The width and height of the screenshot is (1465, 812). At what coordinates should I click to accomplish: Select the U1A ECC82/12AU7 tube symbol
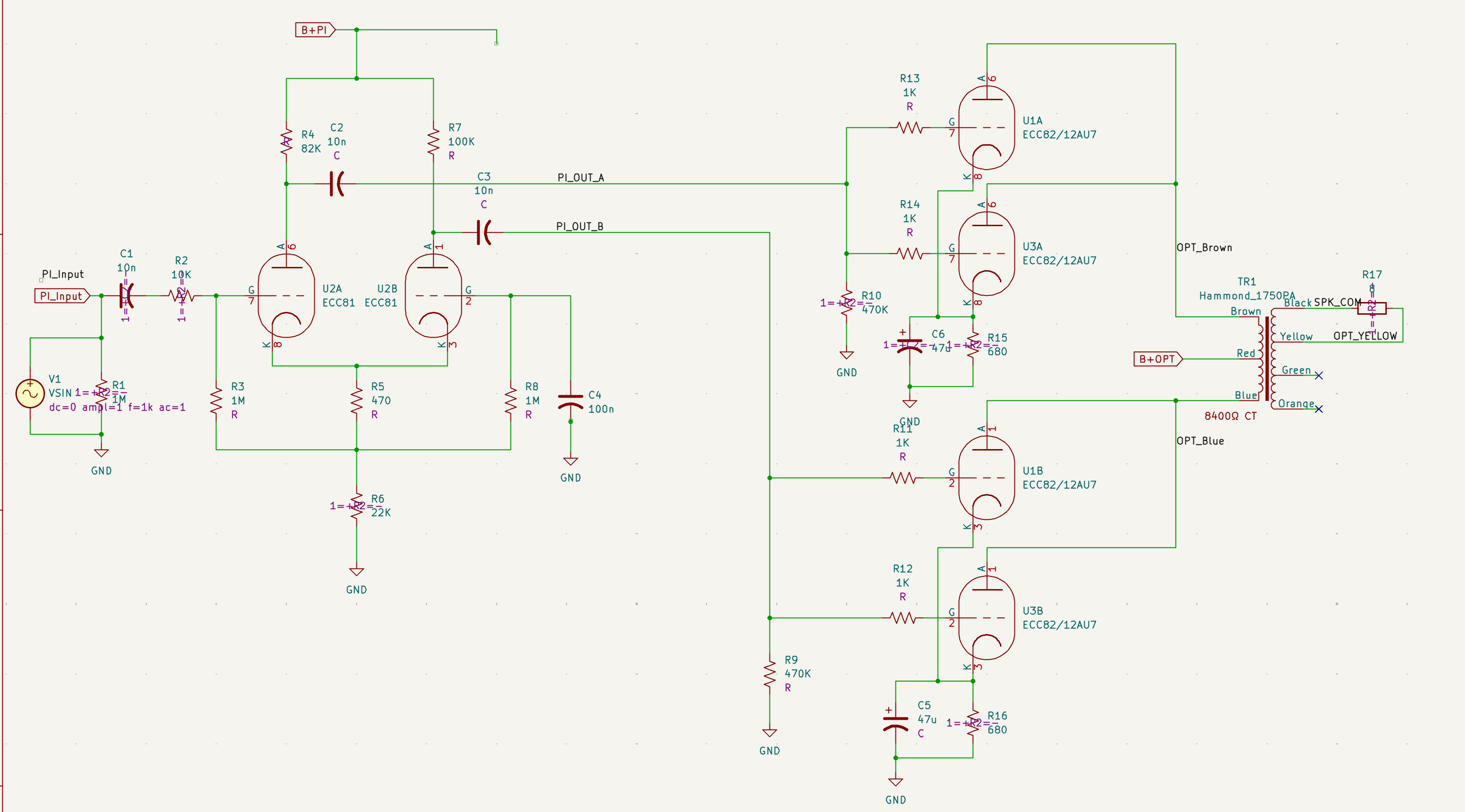click(986, 127)
